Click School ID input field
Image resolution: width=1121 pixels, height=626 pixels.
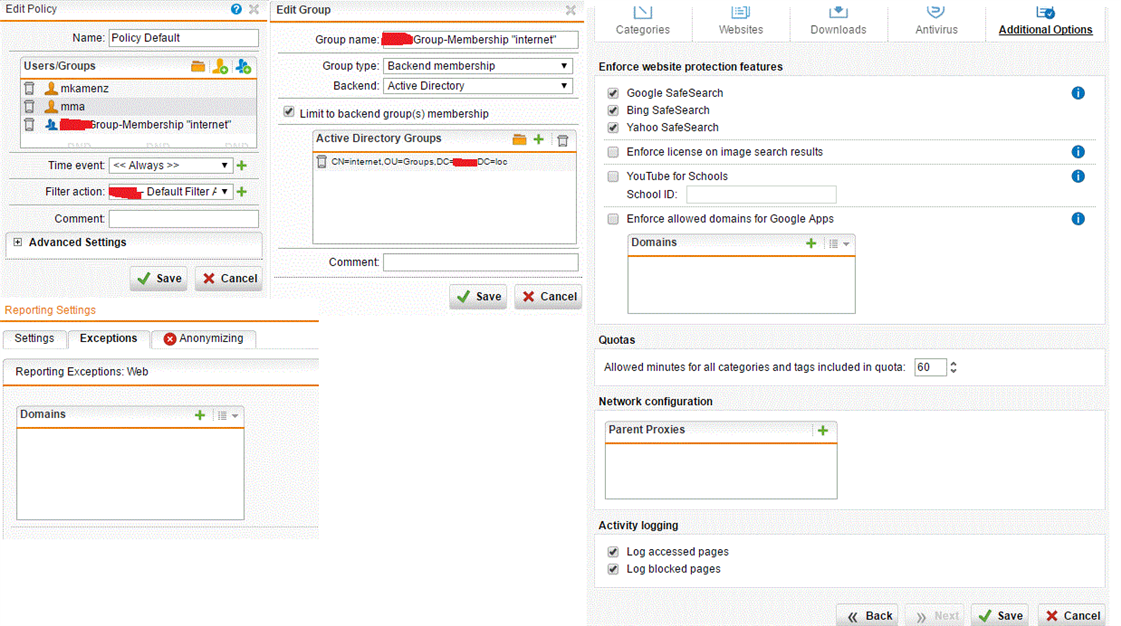click(x=761, y=194)
